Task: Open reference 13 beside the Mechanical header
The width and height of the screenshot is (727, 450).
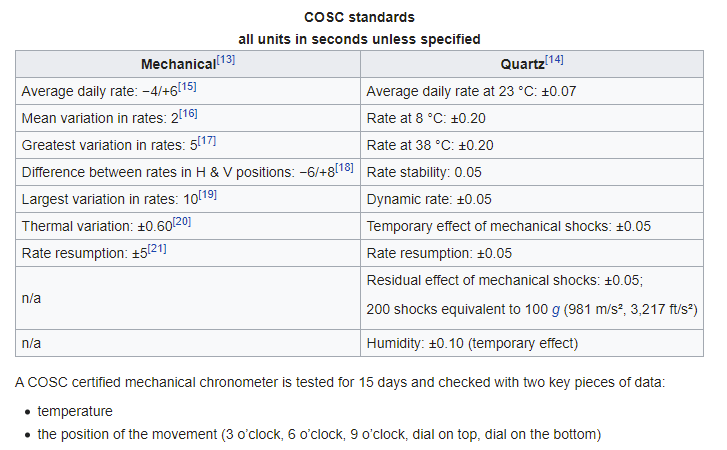Action: click(226, 60)
